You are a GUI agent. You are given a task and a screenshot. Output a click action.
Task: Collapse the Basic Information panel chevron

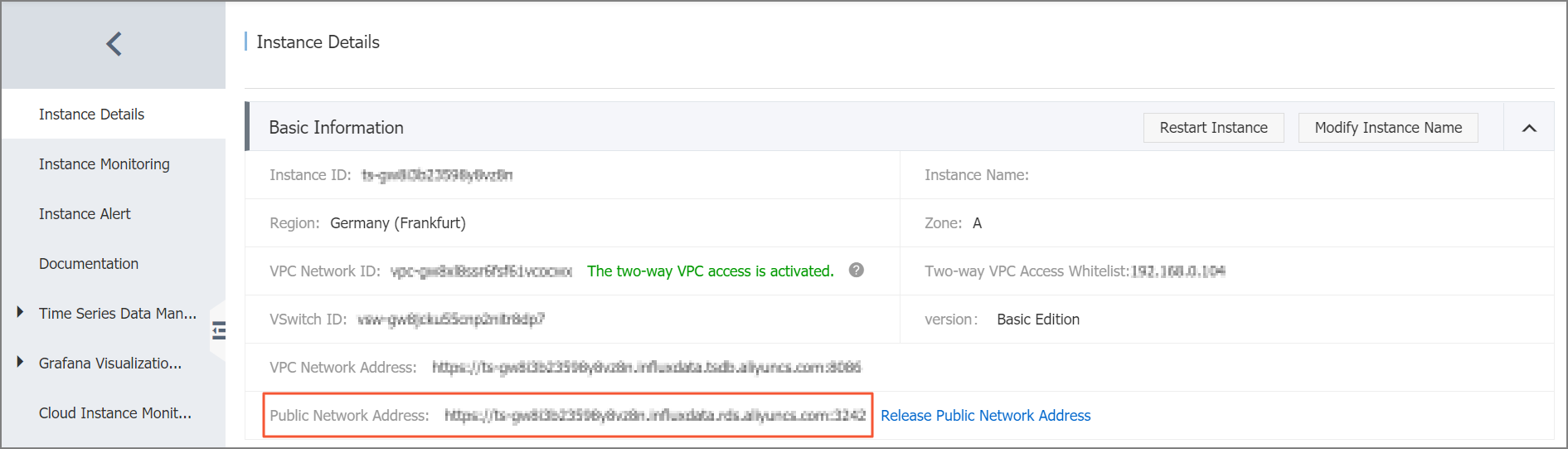pos(1529,128)
